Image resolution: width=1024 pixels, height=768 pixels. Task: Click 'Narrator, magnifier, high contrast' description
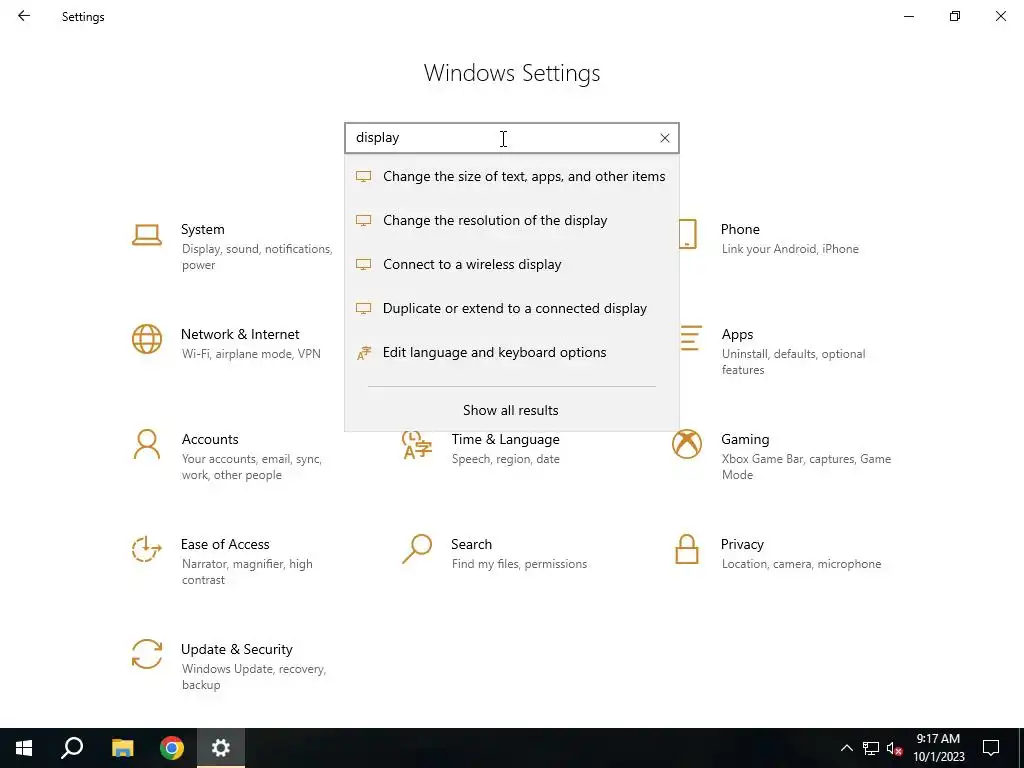(247, 571)
